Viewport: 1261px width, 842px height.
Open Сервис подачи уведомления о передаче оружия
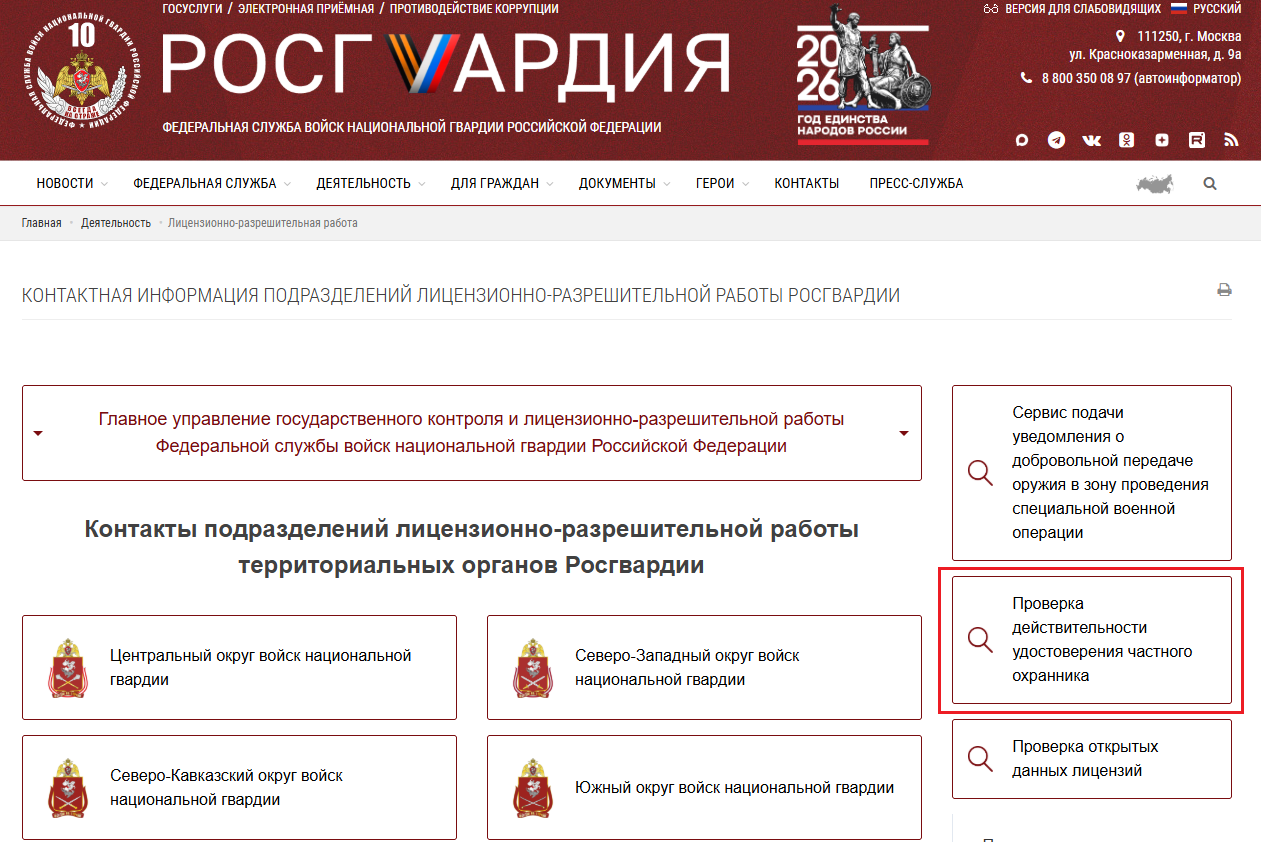1091,473
